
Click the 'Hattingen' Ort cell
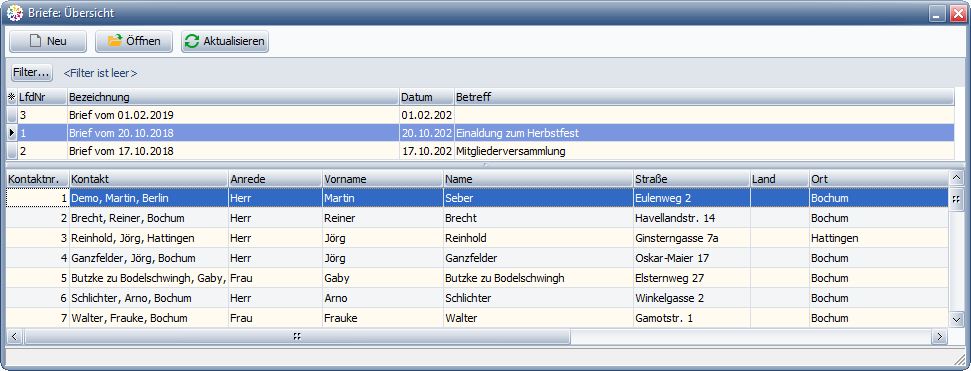coord(879,238)
